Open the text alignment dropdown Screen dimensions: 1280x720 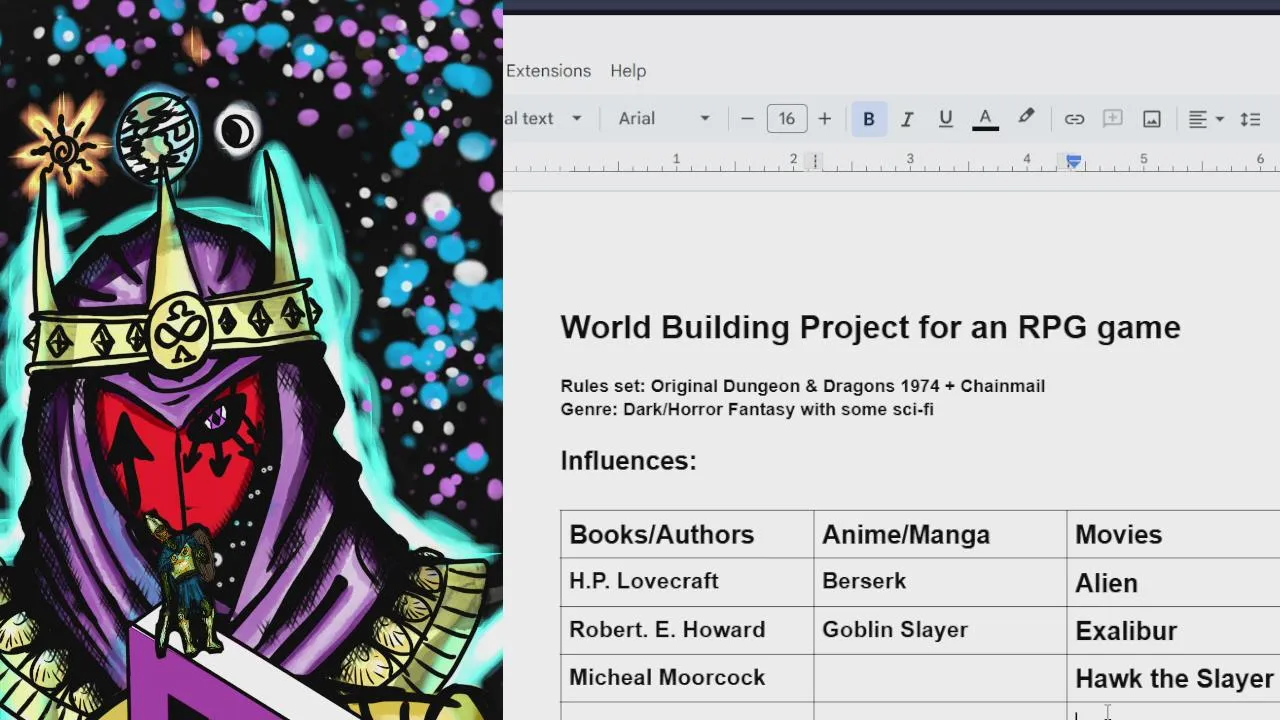click(x=1206, y=119)
